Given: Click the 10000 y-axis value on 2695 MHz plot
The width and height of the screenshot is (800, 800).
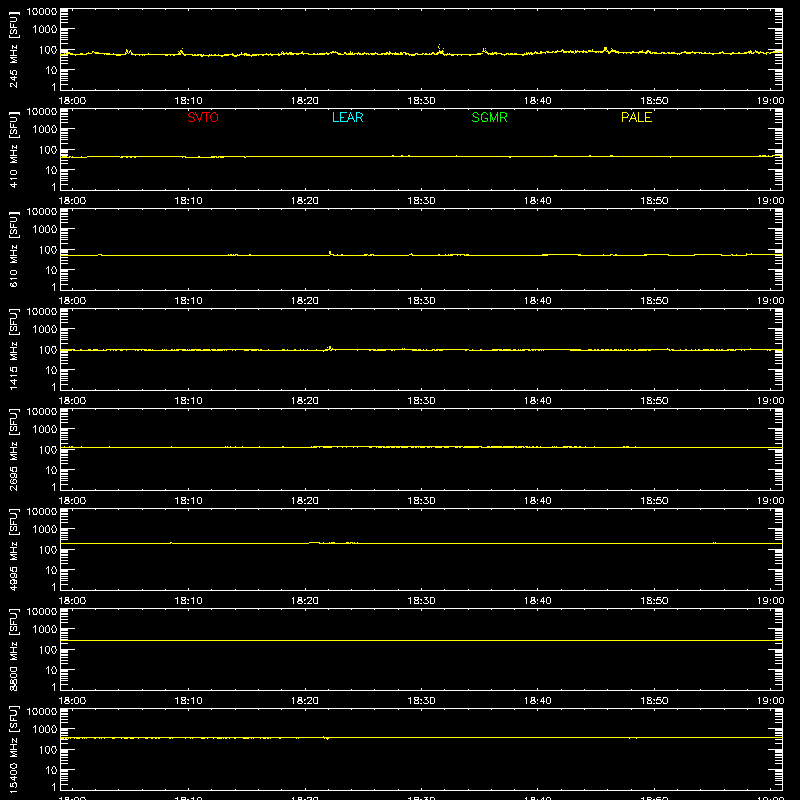Looking at the screenshot, I should tap(42, 412).
